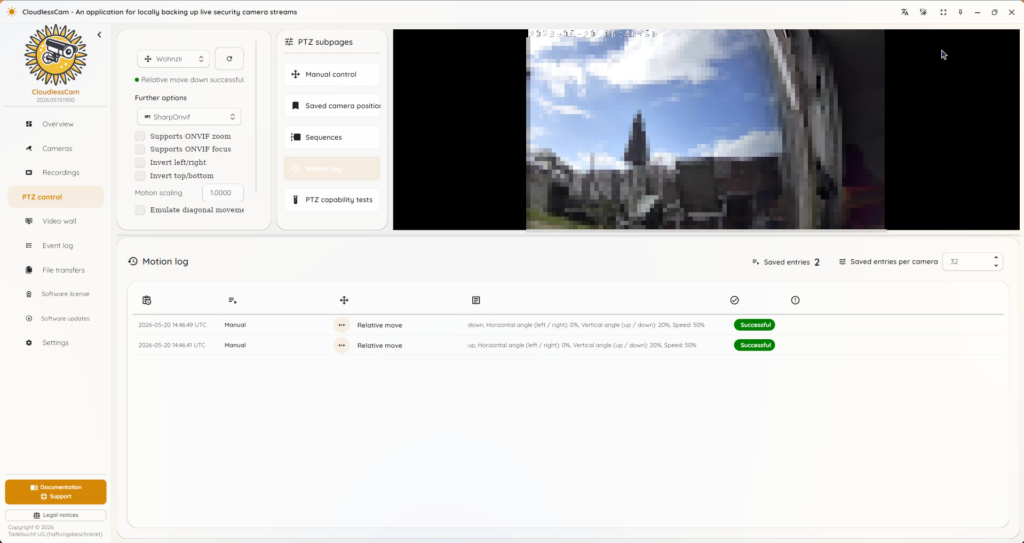Open Settings from the sidebar
Viewport: 1024px width, 543px height.
(56, 342)
